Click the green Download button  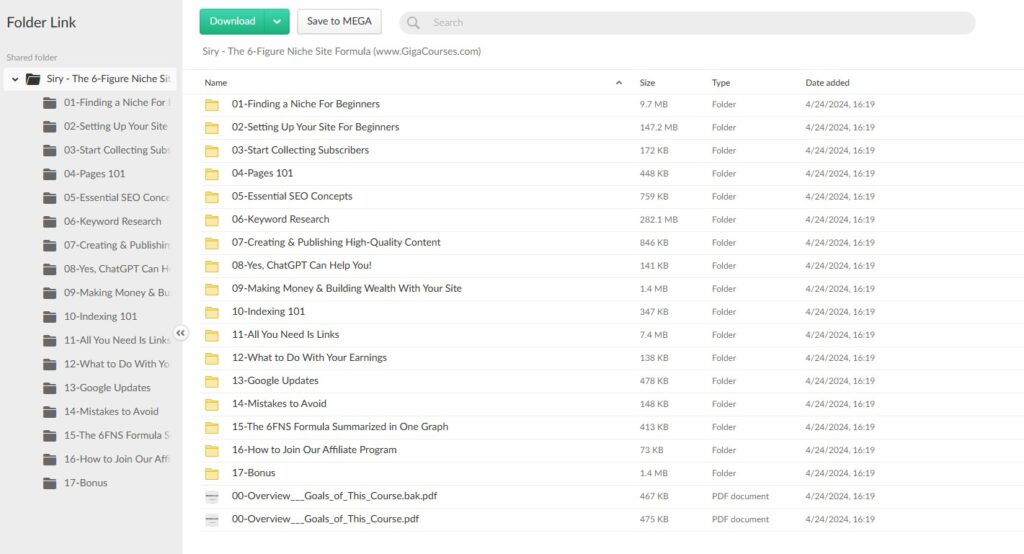tap(232, 22)
